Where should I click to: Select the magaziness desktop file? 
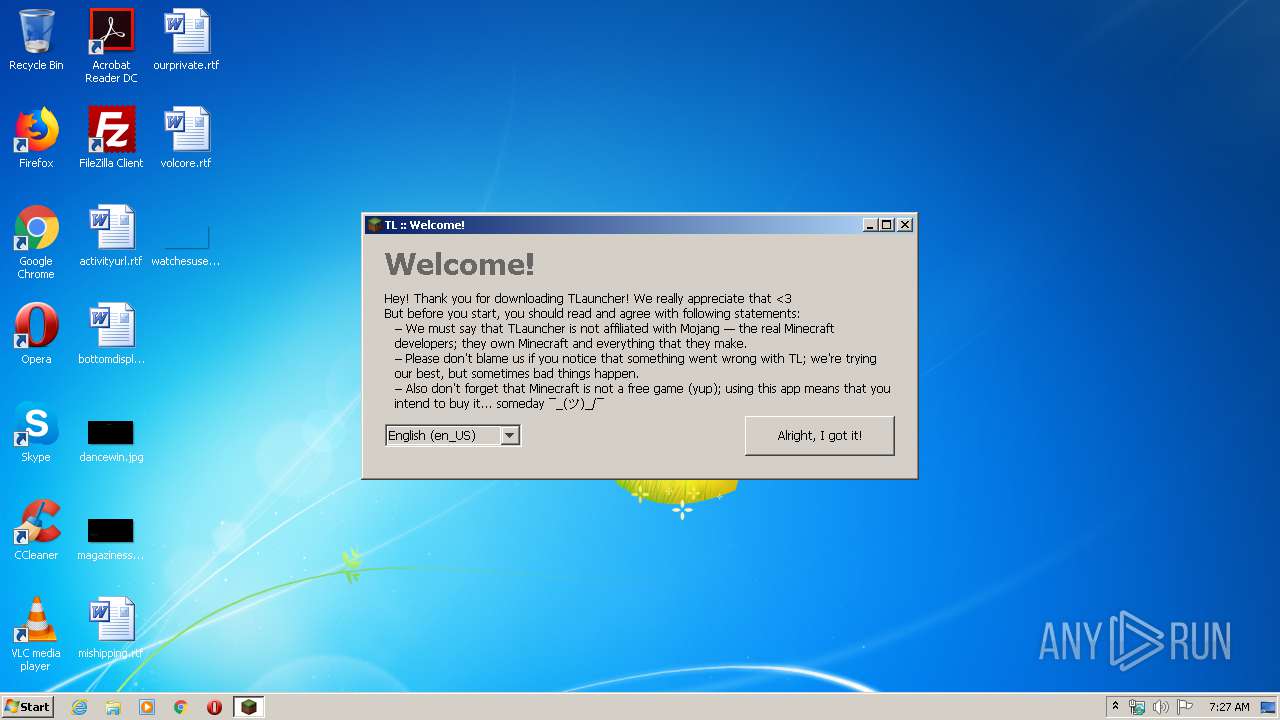[111, 538]
